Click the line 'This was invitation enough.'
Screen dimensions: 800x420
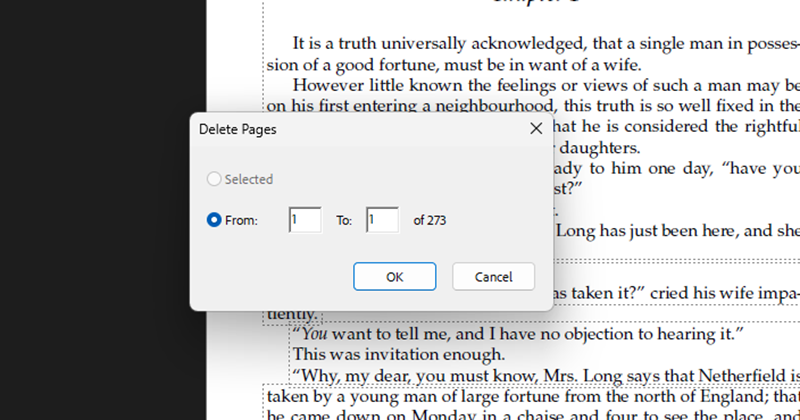[x=398, y=354]
